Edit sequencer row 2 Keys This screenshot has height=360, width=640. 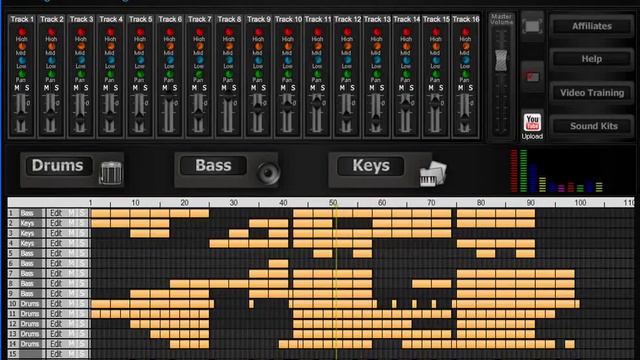[x=56, y=223]
